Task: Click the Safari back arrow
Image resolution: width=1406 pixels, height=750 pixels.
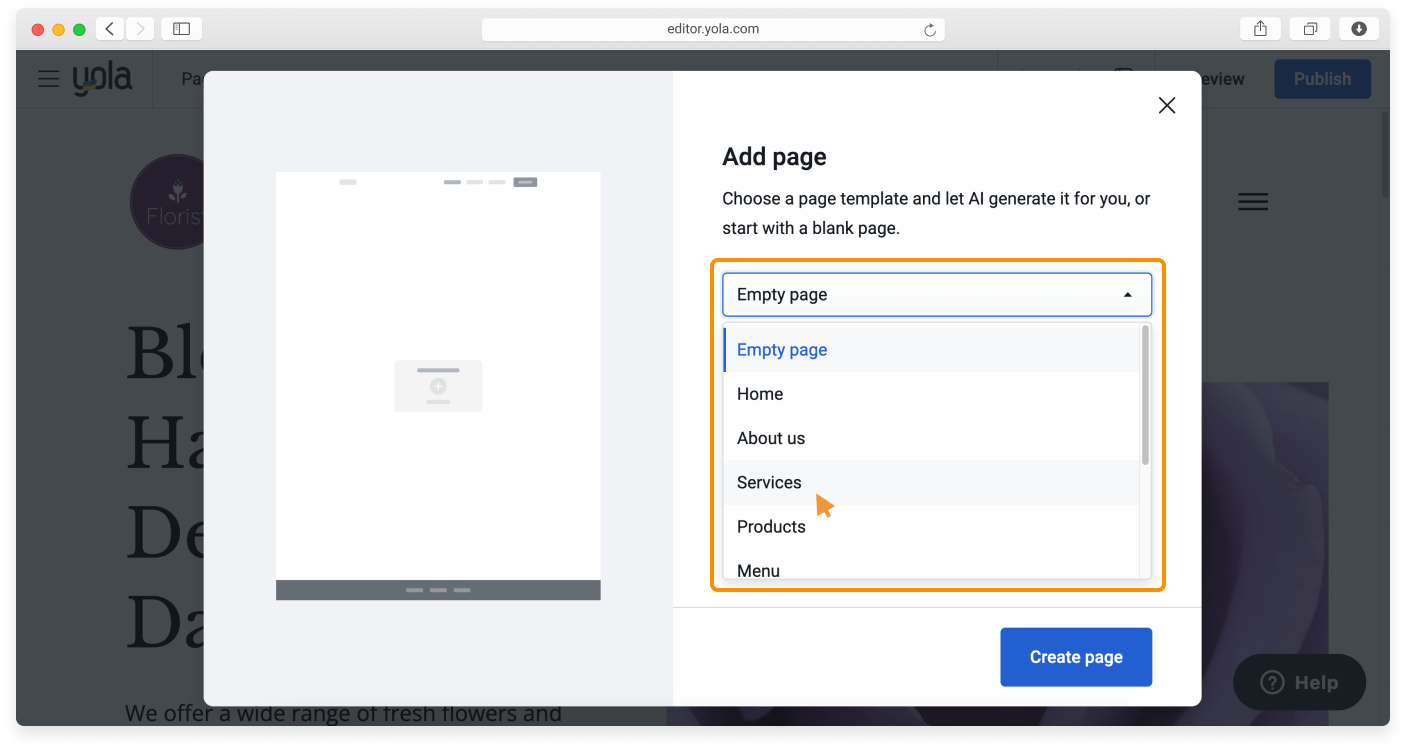Action: pos(110,29)
